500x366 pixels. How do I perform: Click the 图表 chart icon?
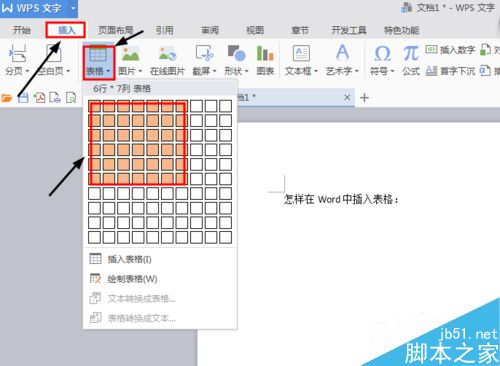[x=265, y=53]
